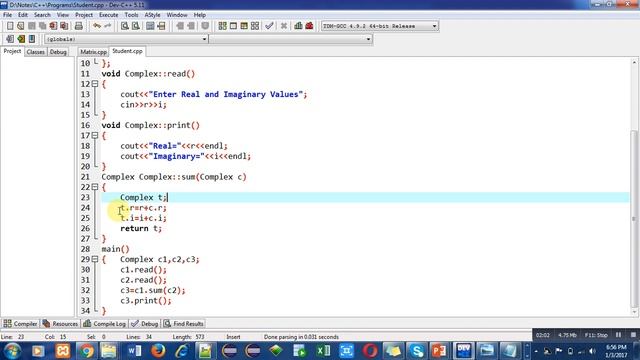Click the Replace toolbar icon
Screen dimensions: 640x360
click(x=136, y=26)
